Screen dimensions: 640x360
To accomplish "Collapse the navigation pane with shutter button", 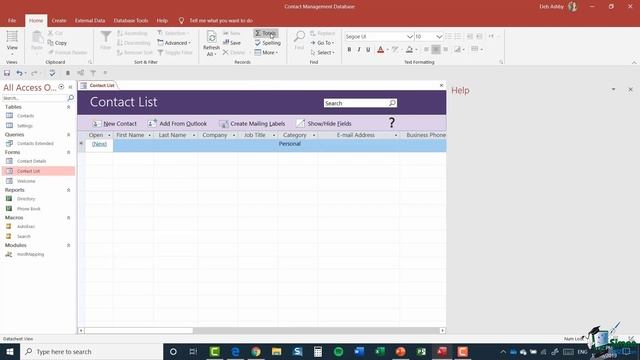I will (x=70, y=87).
